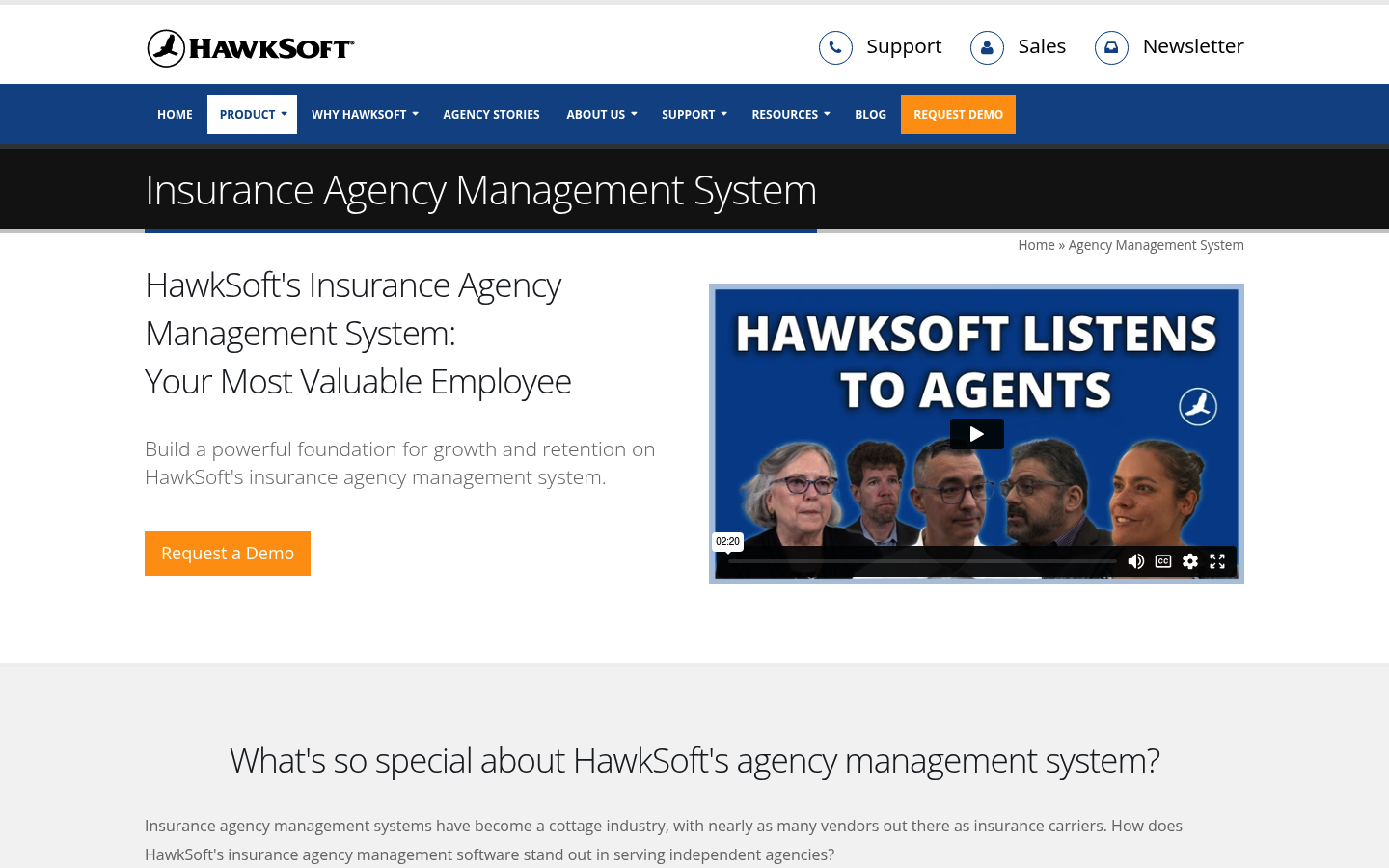Toggle fullscreen view of the video

1216,560
